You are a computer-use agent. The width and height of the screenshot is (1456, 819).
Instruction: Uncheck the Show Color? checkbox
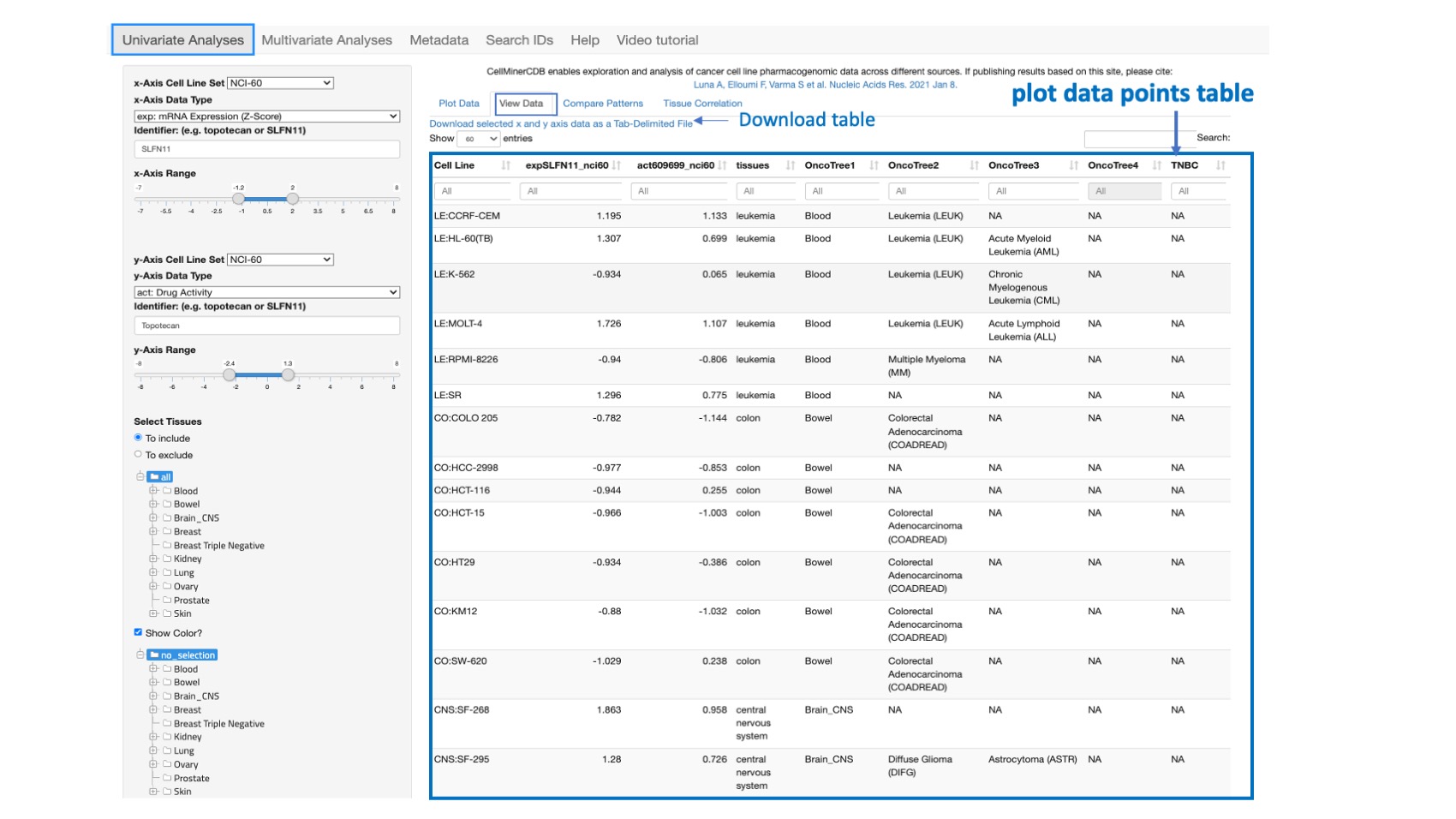(x=139, y=633)
